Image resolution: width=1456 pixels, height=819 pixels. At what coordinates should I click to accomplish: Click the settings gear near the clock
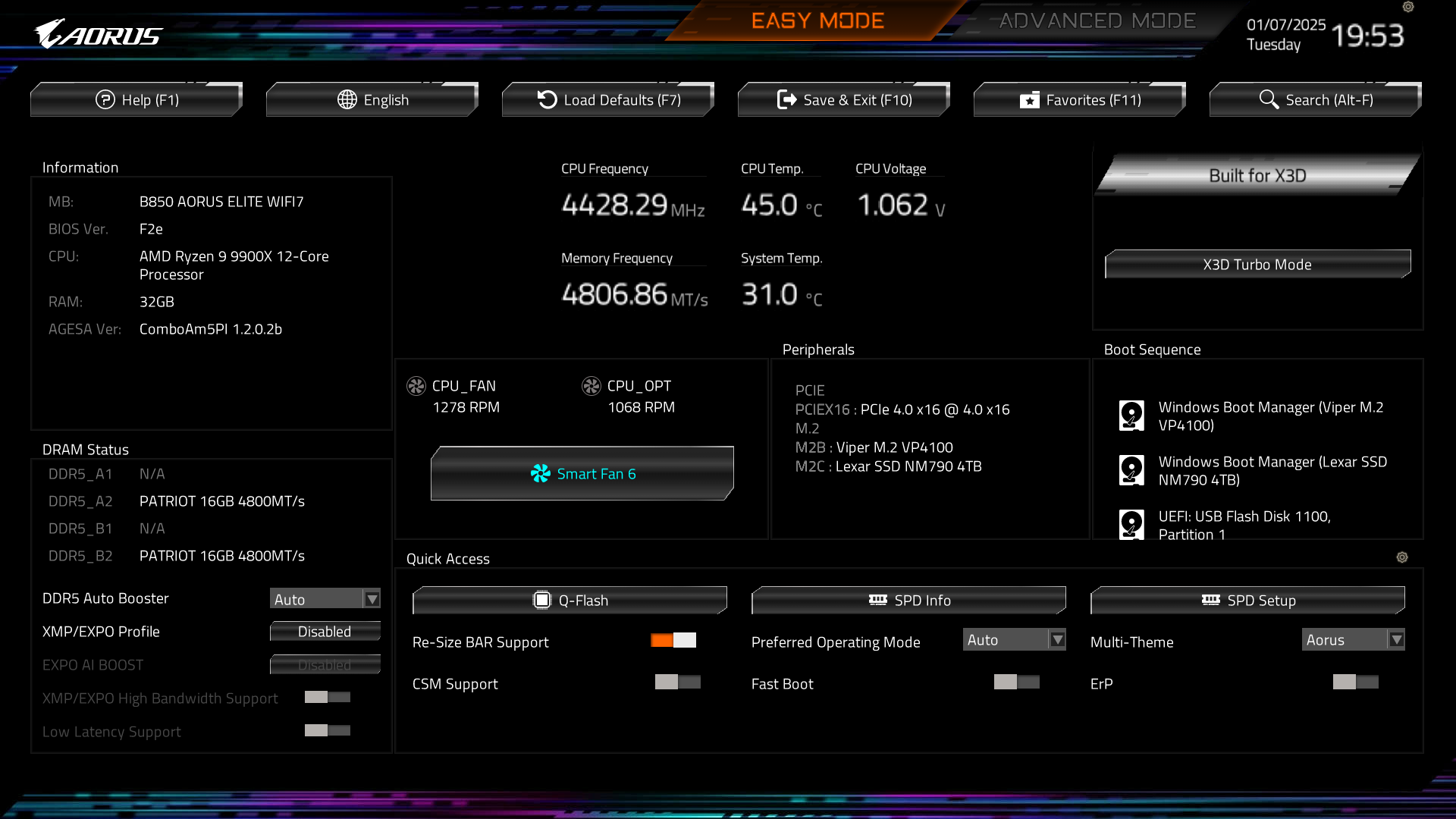click(x=1408, y=7)
